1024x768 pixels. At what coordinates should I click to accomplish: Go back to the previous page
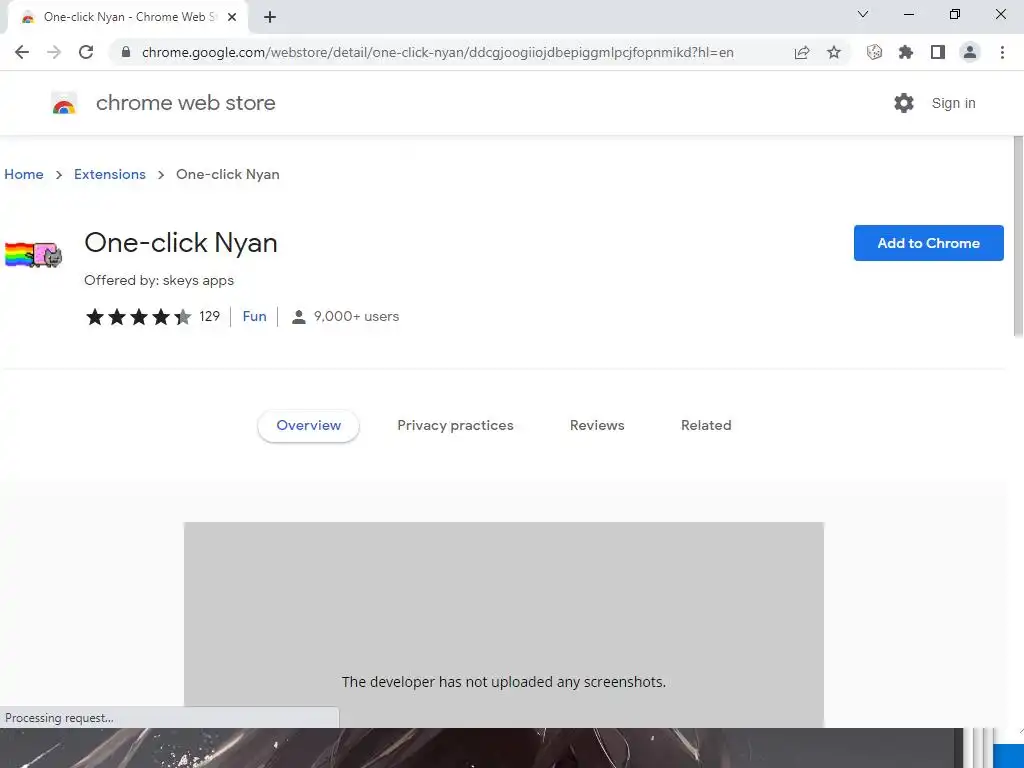tap(22, 52)
